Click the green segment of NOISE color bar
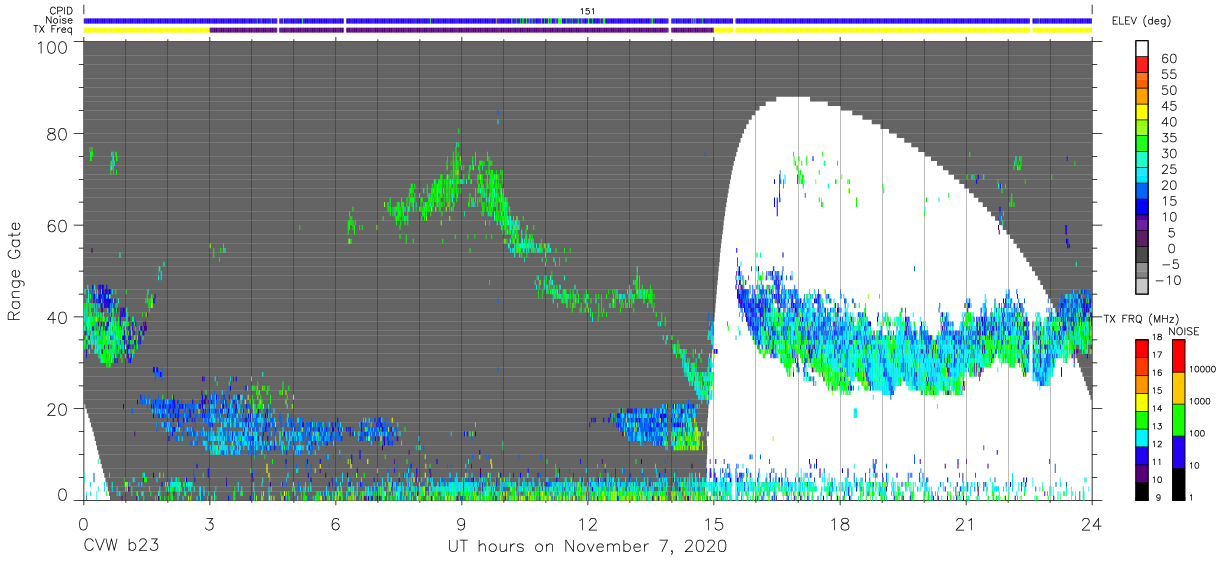The width and height of the screenshot is (1228, 567). tap(1178, 418)
